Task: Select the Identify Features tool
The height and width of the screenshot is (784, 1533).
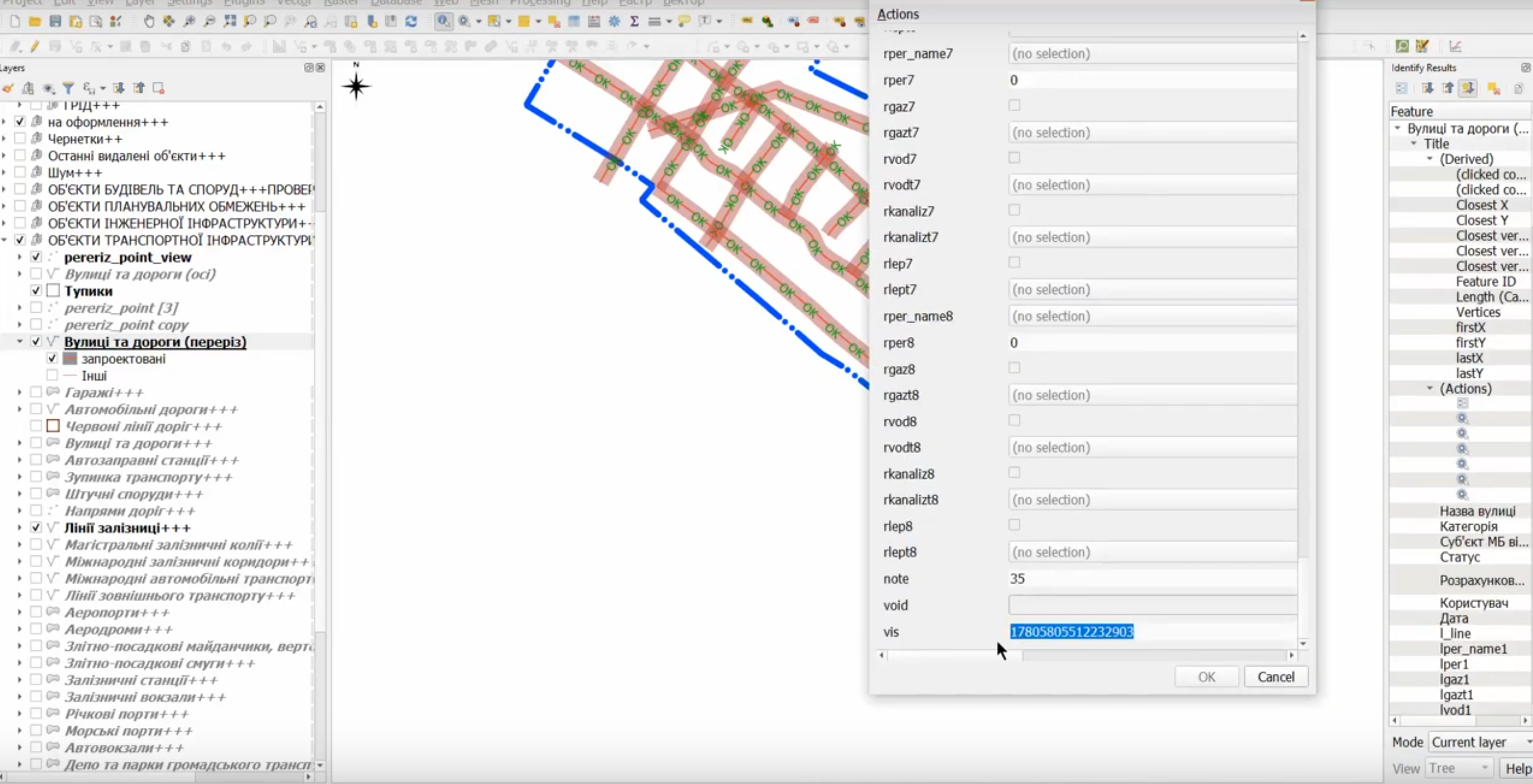Action: (x=443, y=22)
